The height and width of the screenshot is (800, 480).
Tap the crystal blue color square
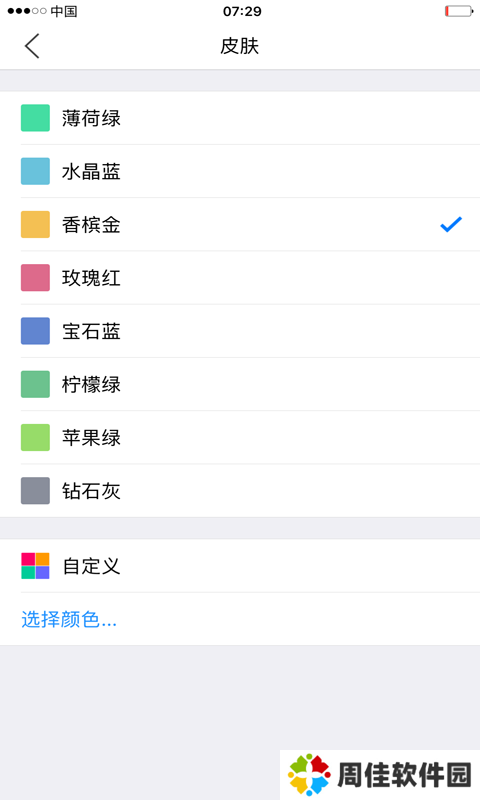(x=35, y=171)
